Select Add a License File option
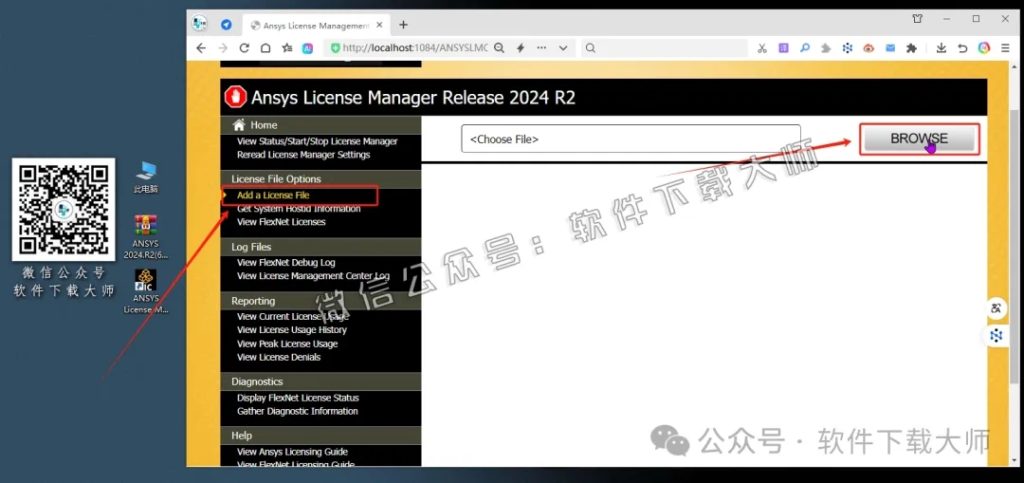 point(273,195)
